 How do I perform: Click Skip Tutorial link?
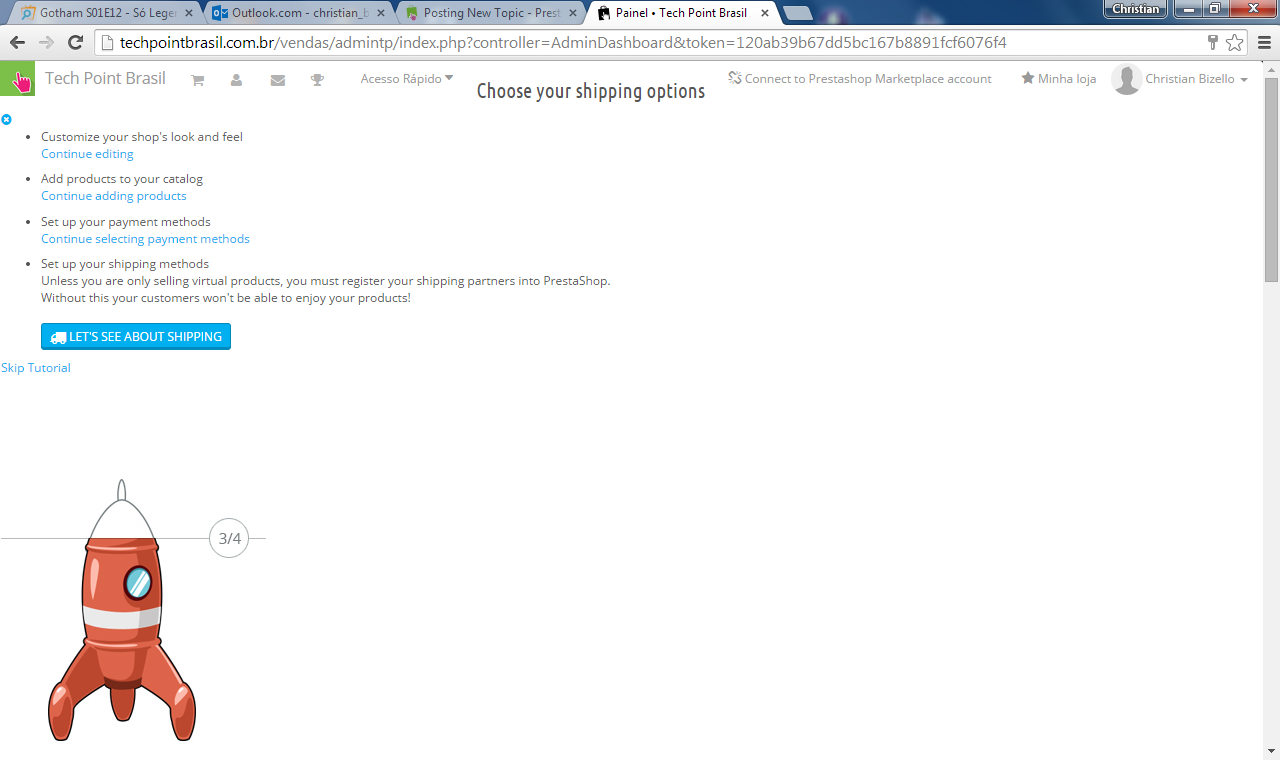point(36,368)
